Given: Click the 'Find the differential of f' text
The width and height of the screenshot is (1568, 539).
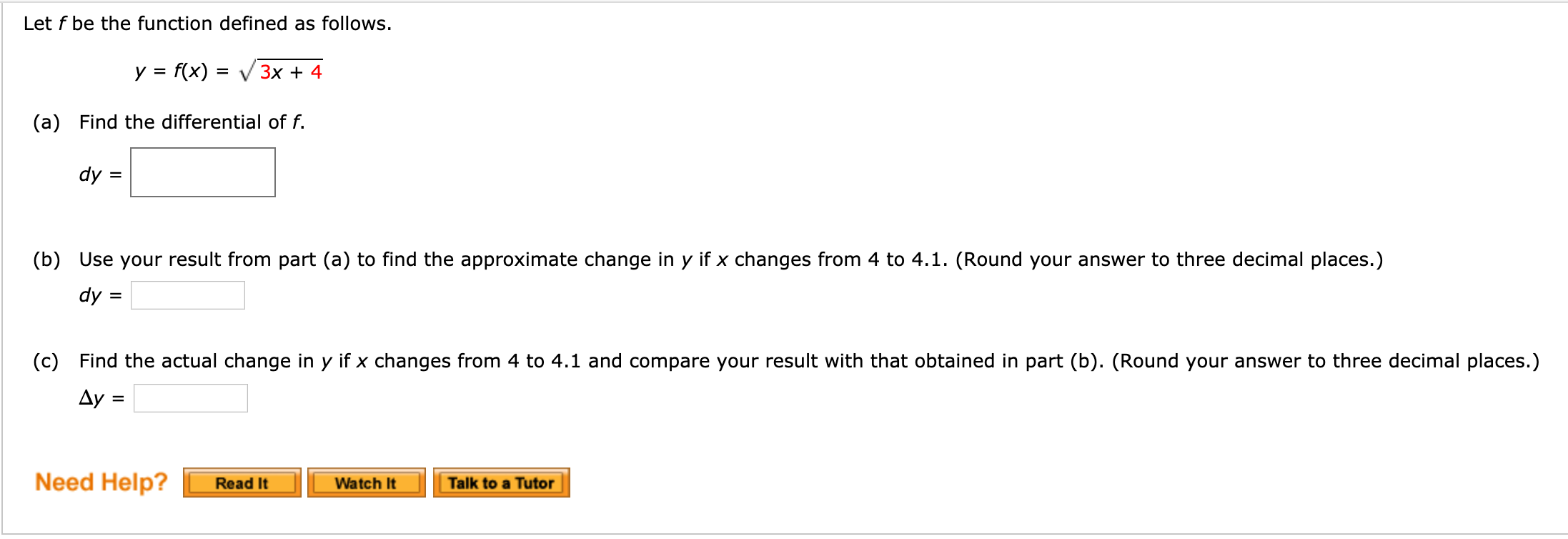Looking at the screenshot, I should pyautogui.click(x=192, y=122).
